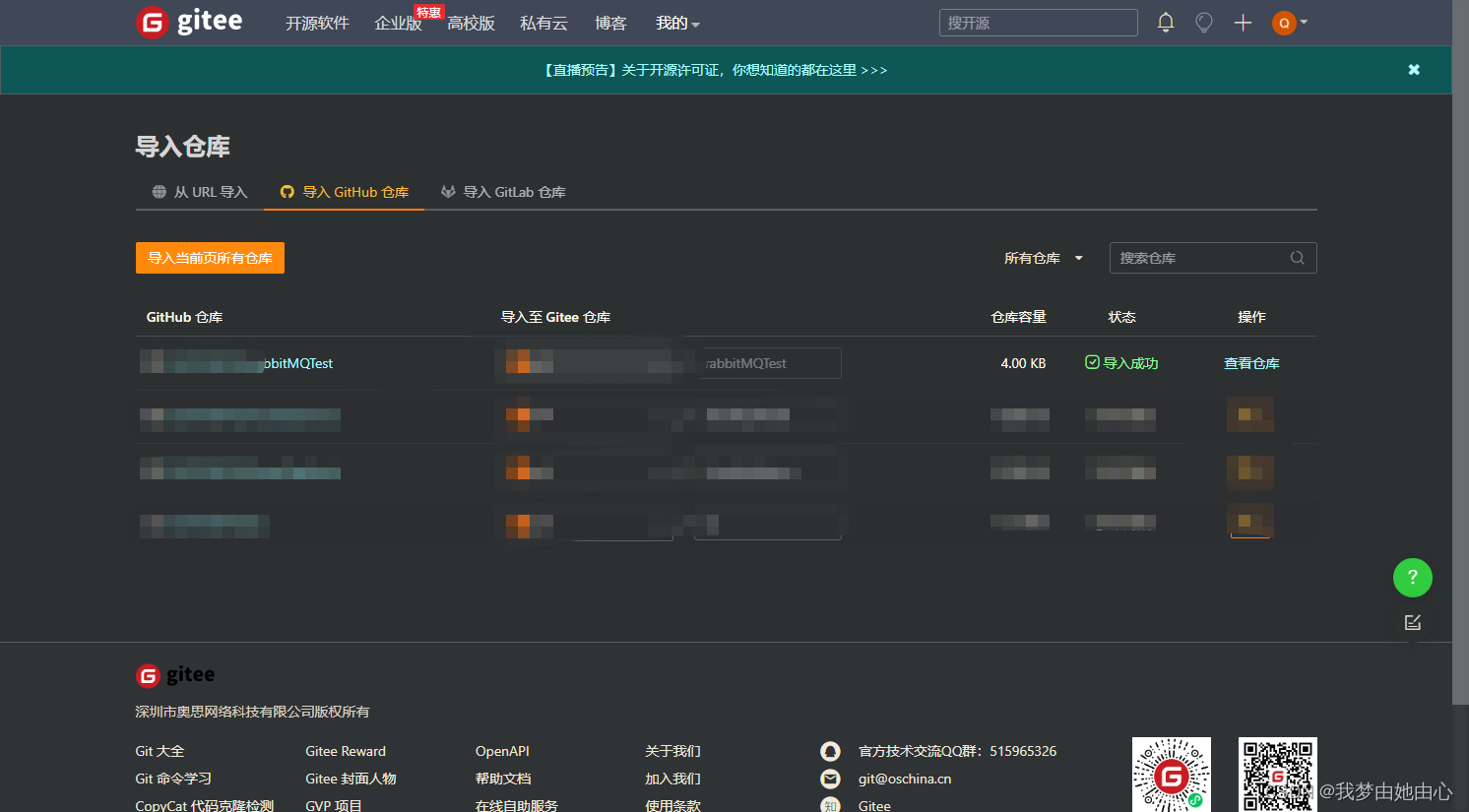Click the feedback edit icon

click(1412, 622)
